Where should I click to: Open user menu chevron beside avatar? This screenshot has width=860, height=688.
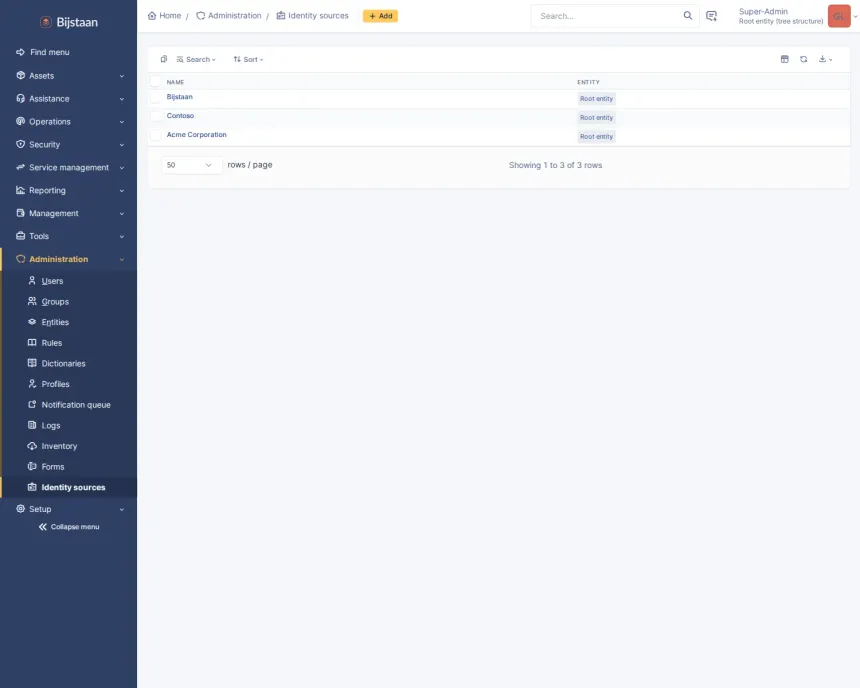coord(855,16)
